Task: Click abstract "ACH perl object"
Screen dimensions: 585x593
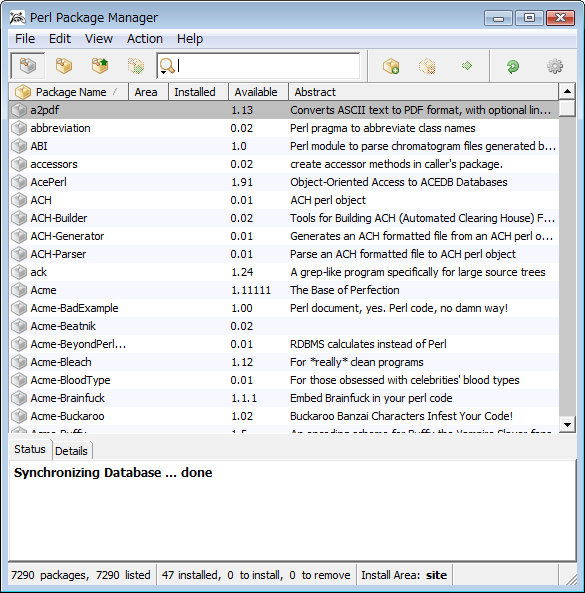Action: (x=328, y=200)
